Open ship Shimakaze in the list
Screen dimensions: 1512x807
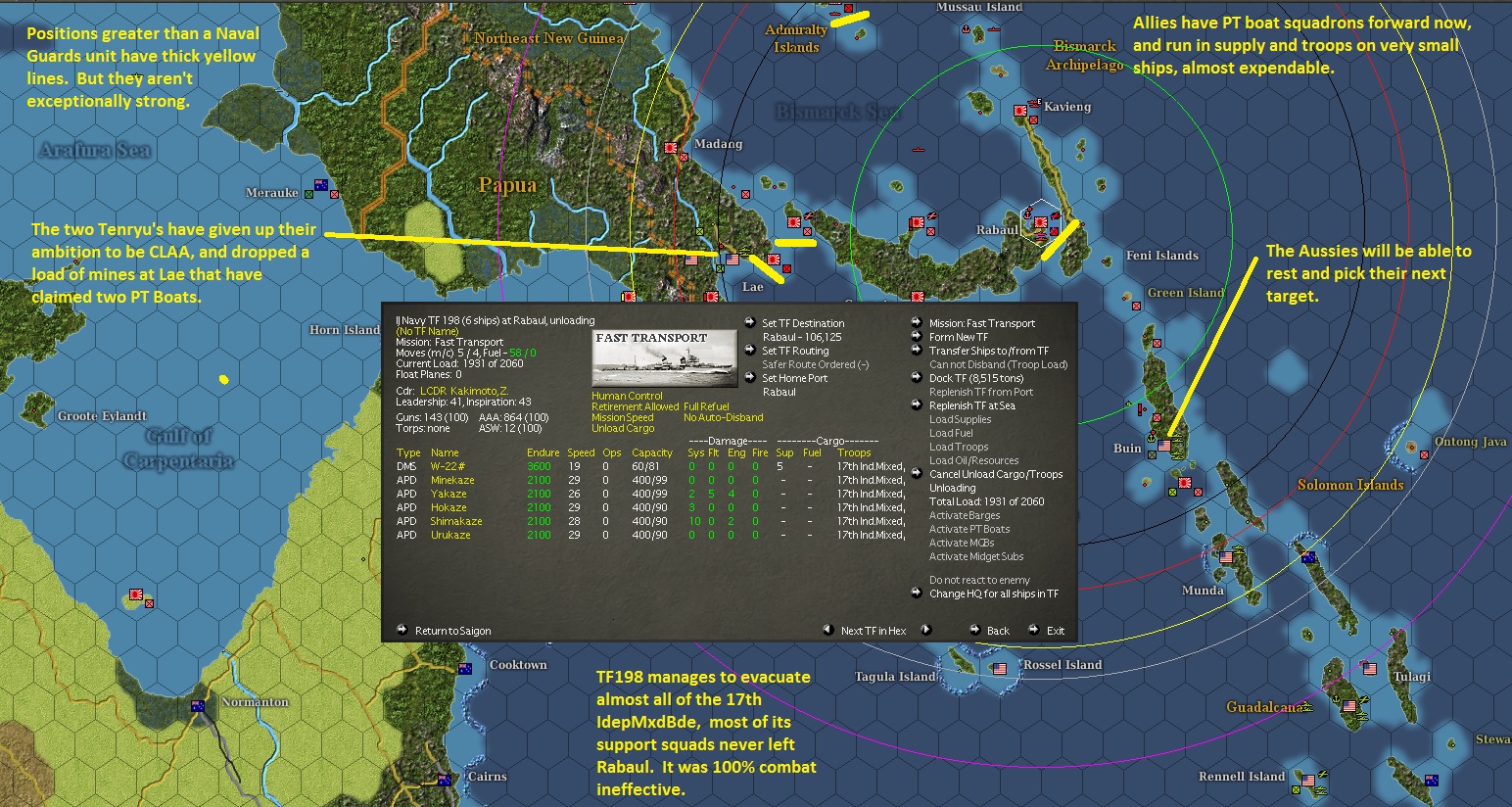[x=456, y=521]
